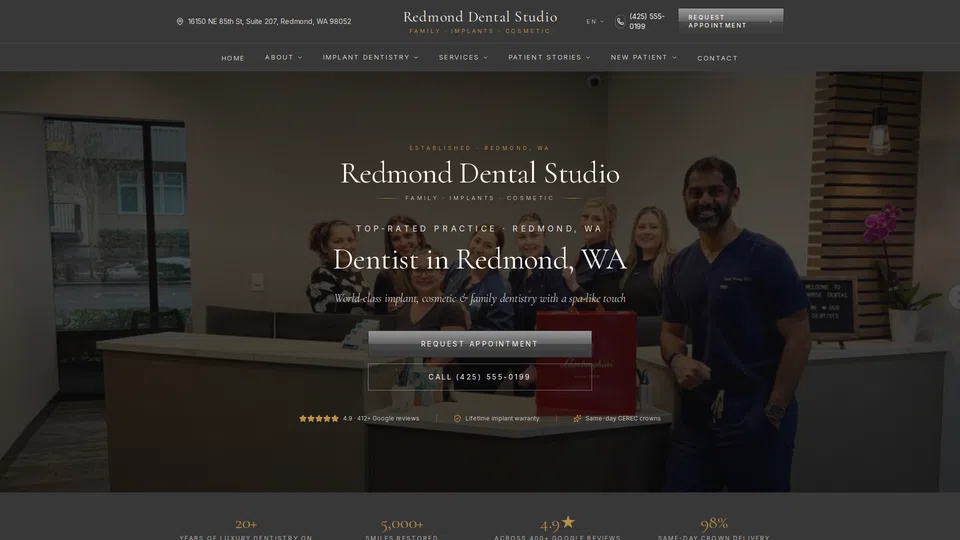
Task: Click the header Request Appointment button
Action: 730,21
